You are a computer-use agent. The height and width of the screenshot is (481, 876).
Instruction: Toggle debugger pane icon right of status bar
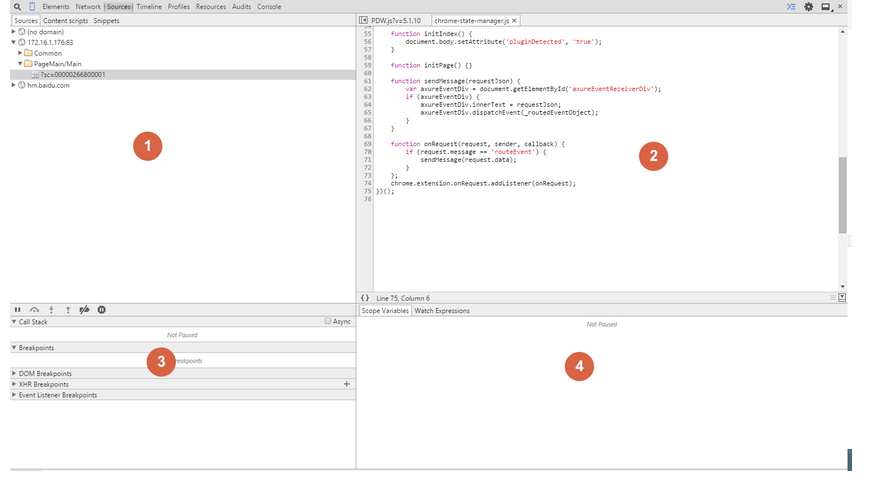tap(842, 298)
